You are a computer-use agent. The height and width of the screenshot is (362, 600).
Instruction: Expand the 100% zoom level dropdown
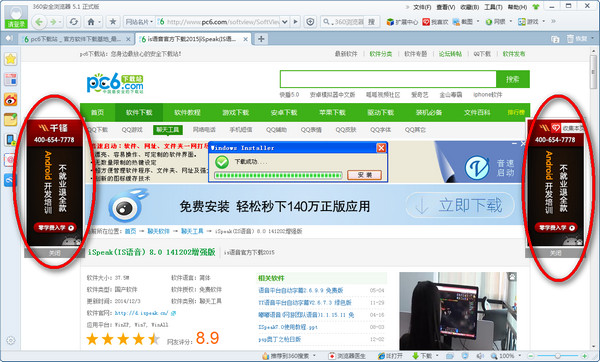click(x=520, y=356)
